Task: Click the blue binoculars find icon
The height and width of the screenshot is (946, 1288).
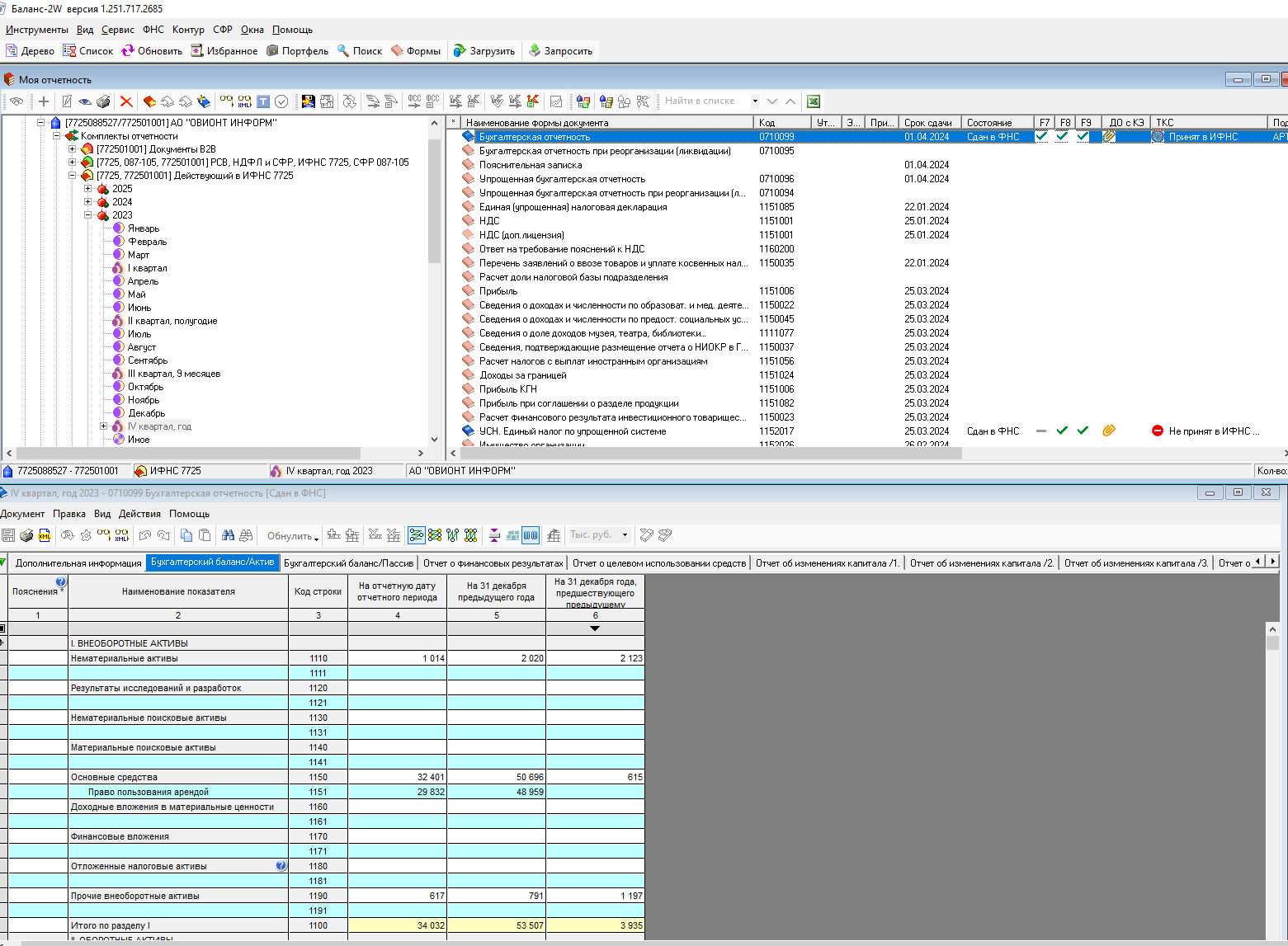Action: pos(228,535)
